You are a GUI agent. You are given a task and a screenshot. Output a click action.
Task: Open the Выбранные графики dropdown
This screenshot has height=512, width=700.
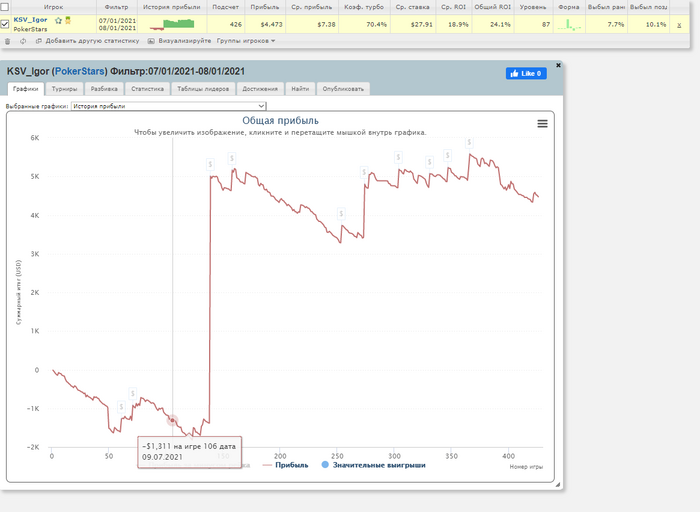coord(169,106)
